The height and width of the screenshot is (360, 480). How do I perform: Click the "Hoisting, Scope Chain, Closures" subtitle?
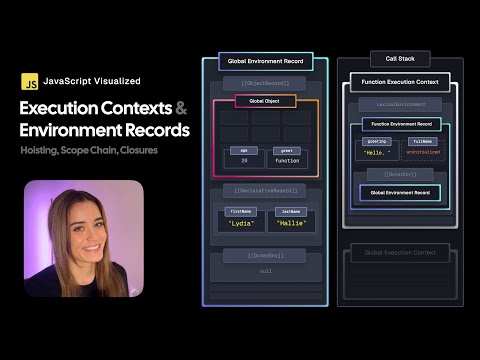[x=89, y=150]
